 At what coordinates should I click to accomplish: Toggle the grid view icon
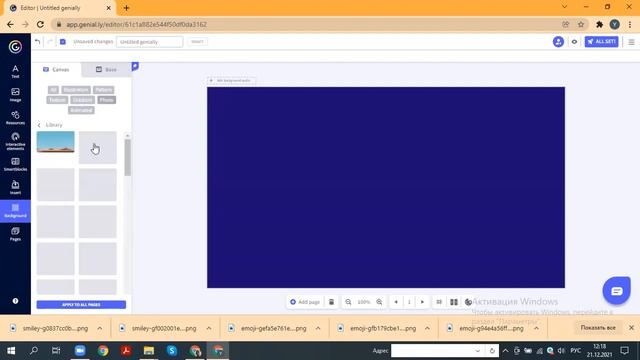tap(439, 302)
